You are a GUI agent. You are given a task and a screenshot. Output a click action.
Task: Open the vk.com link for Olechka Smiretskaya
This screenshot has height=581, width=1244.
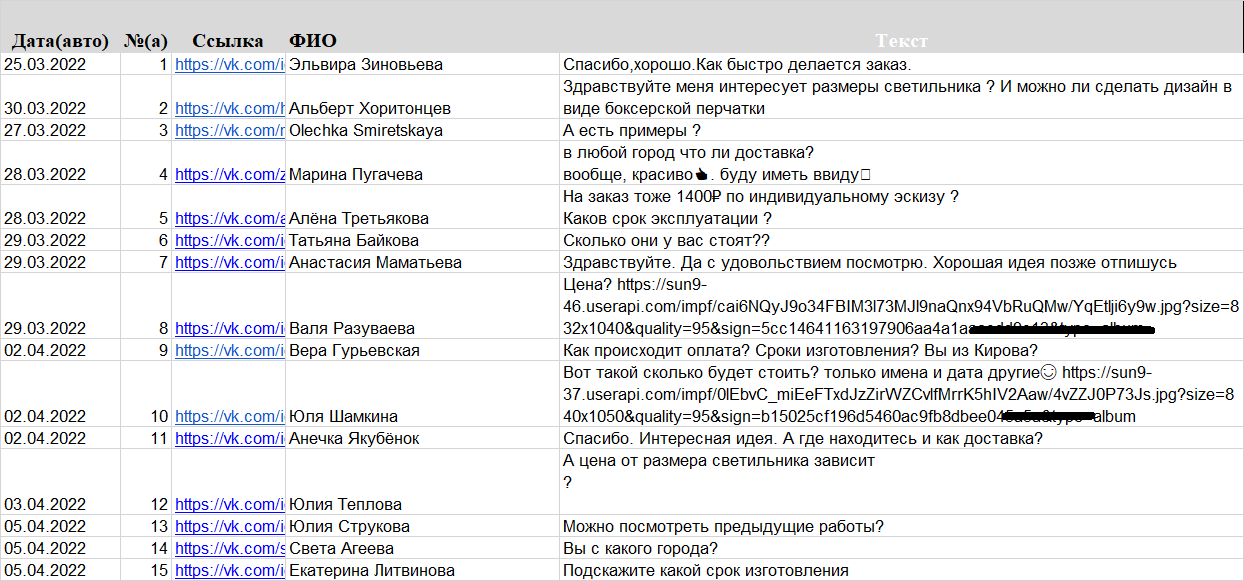[x=230, y=130]
